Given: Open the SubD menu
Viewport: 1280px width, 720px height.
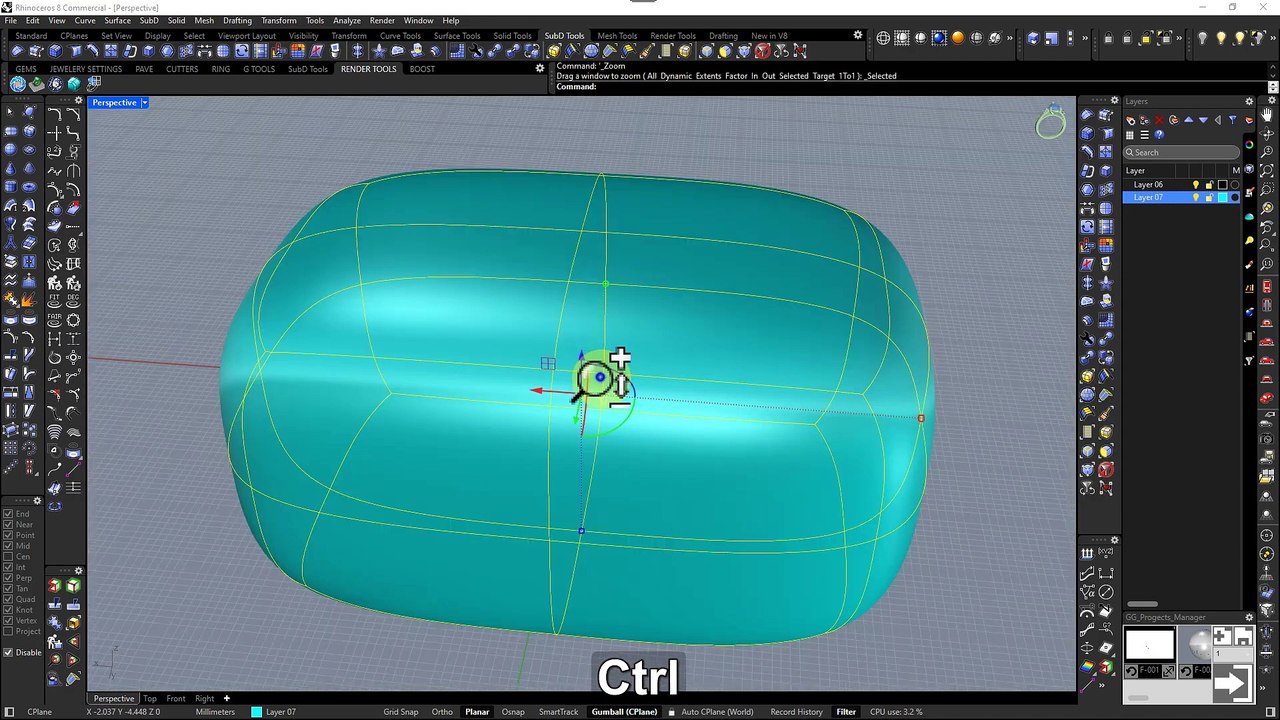Looking at the screenshot, I should [x=149, y=20].
